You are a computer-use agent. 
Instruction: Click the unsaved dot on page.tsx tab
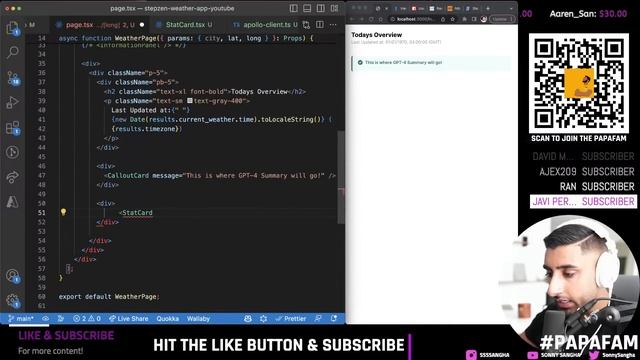tap(142, 25)
